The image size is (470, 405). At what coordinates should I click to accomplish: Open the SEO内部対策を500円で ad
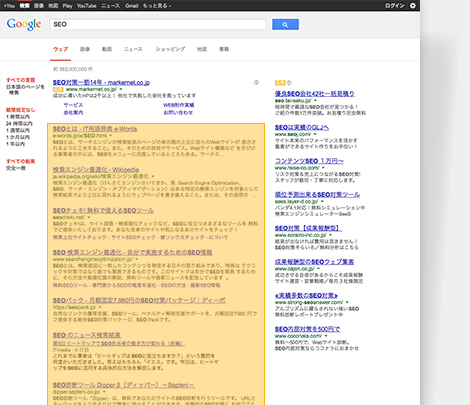coord(307,329)
